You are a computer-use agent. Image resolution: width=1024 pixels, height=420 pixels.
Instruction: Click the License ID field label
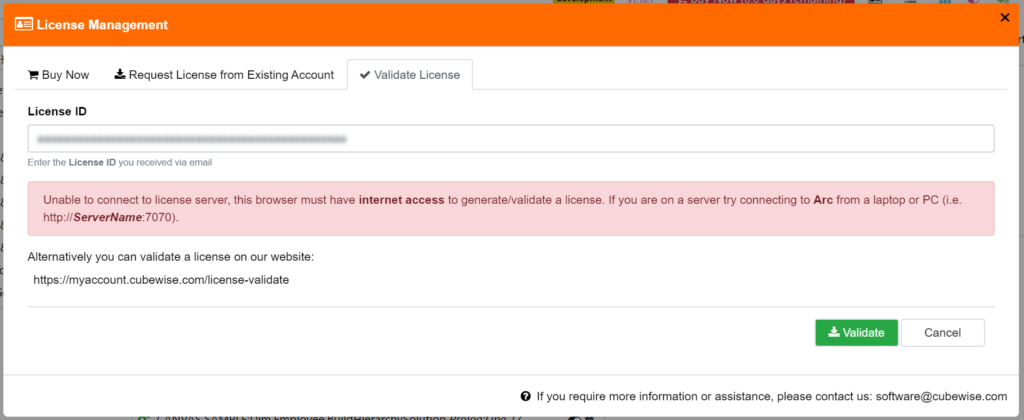tap(57, 112)
